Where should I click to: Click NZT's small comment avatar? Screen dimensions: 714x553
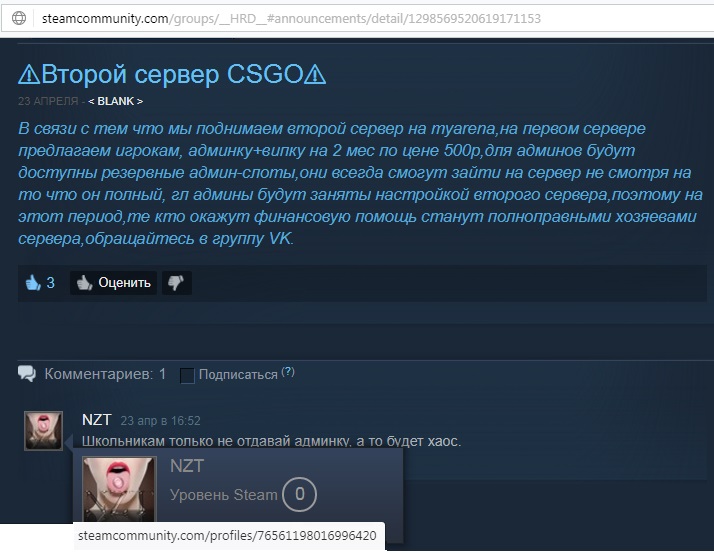click(43, 430)
